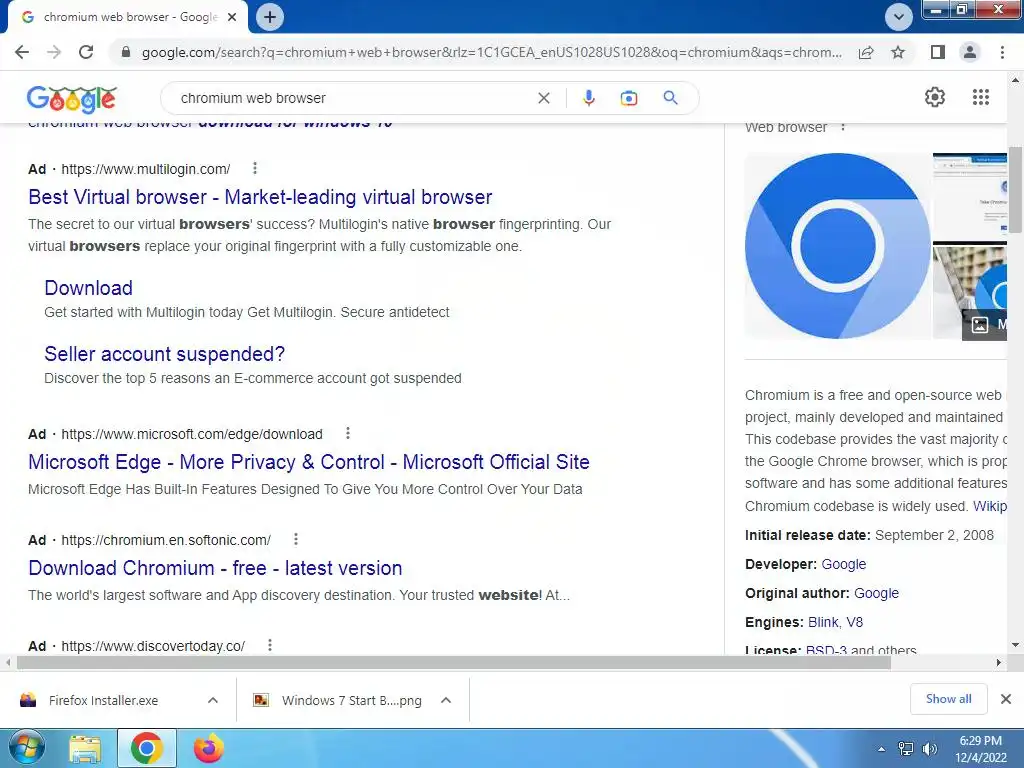The width and height of the screenshot is (1024, 768).
Task: Open downloaded Firefox Installer.exe
Action: pos(103,700)
